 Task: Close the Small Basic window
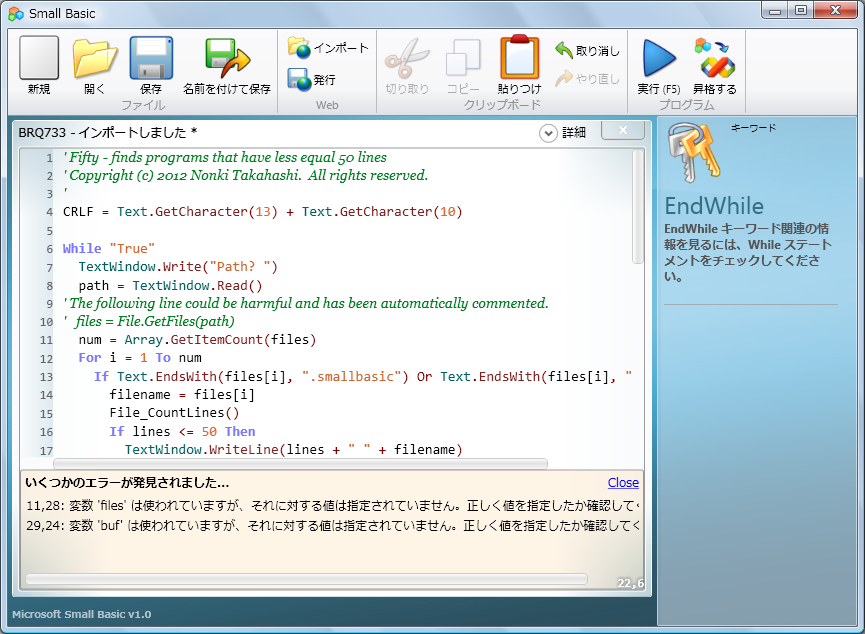pyautogui.click(x=836, y=10)
